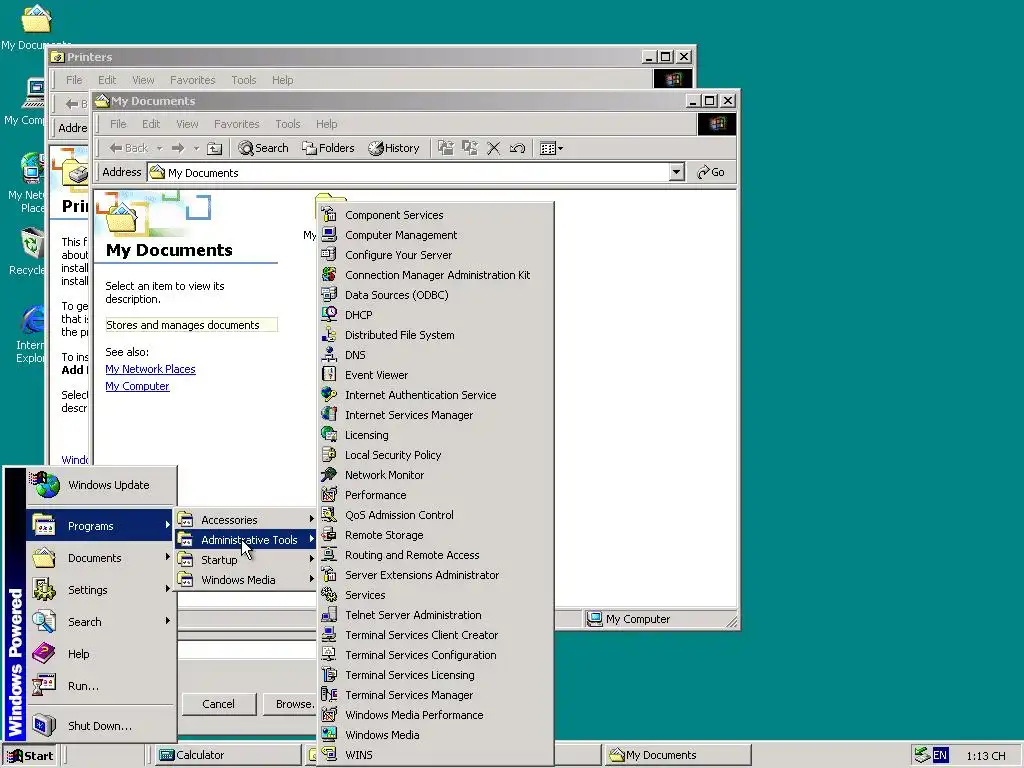Open the DNS console
Screen dimensions: 1024x768
click(x=436, y=355)
